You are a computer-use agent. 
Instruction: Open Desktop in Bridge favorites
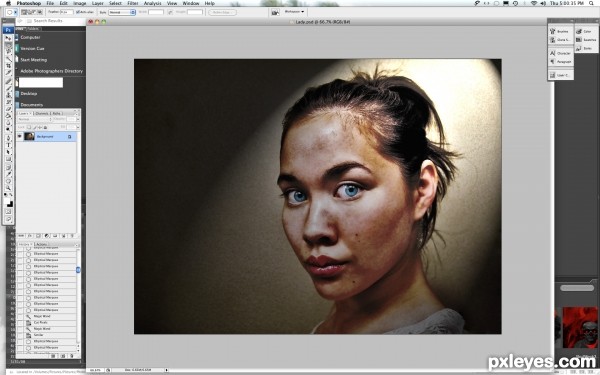point(29,93)
